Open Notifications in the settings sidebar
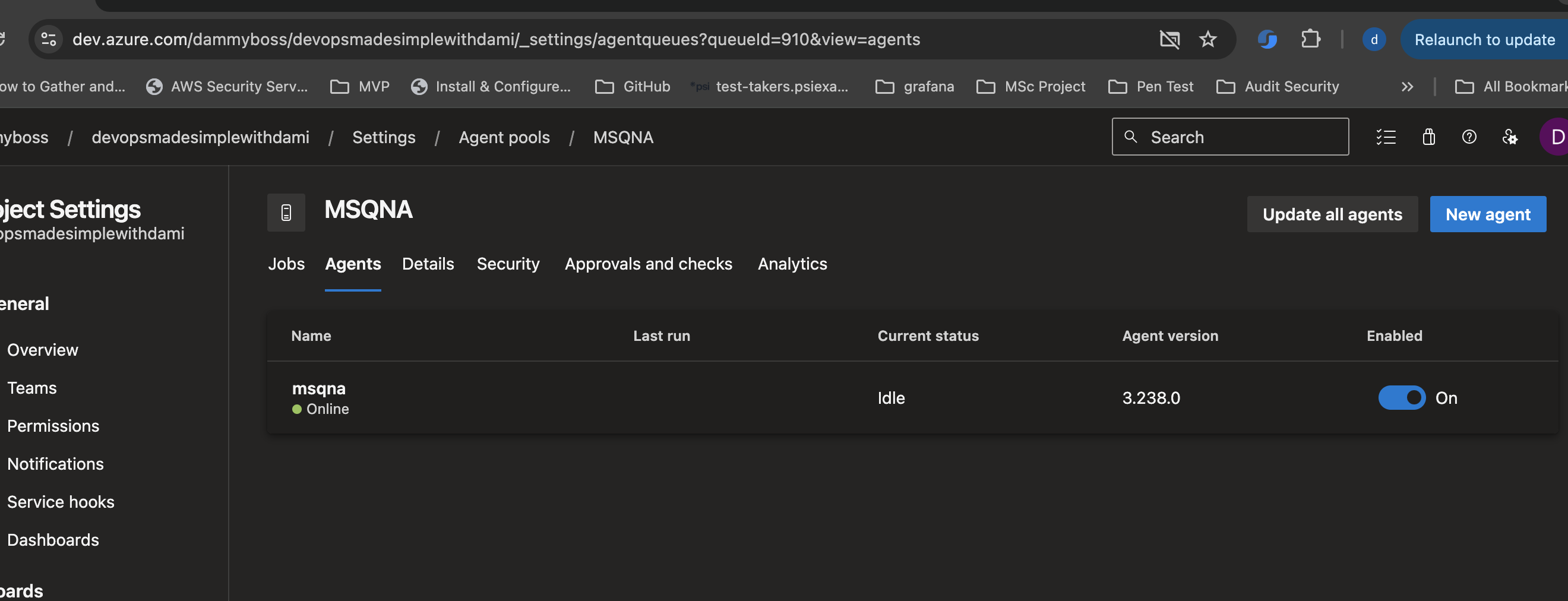Image resolution: width=1568 pixels, height=601 pixels. pos(55,464)
